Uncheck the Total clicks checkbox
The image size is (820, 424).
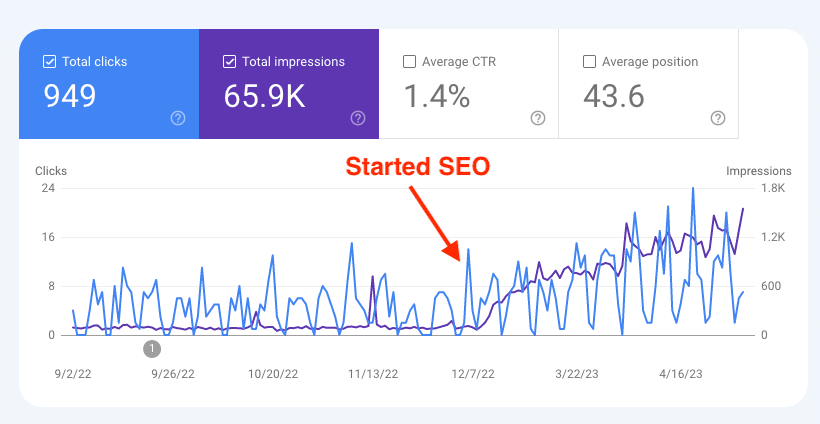pyautogui.click(x=49, y=62)
